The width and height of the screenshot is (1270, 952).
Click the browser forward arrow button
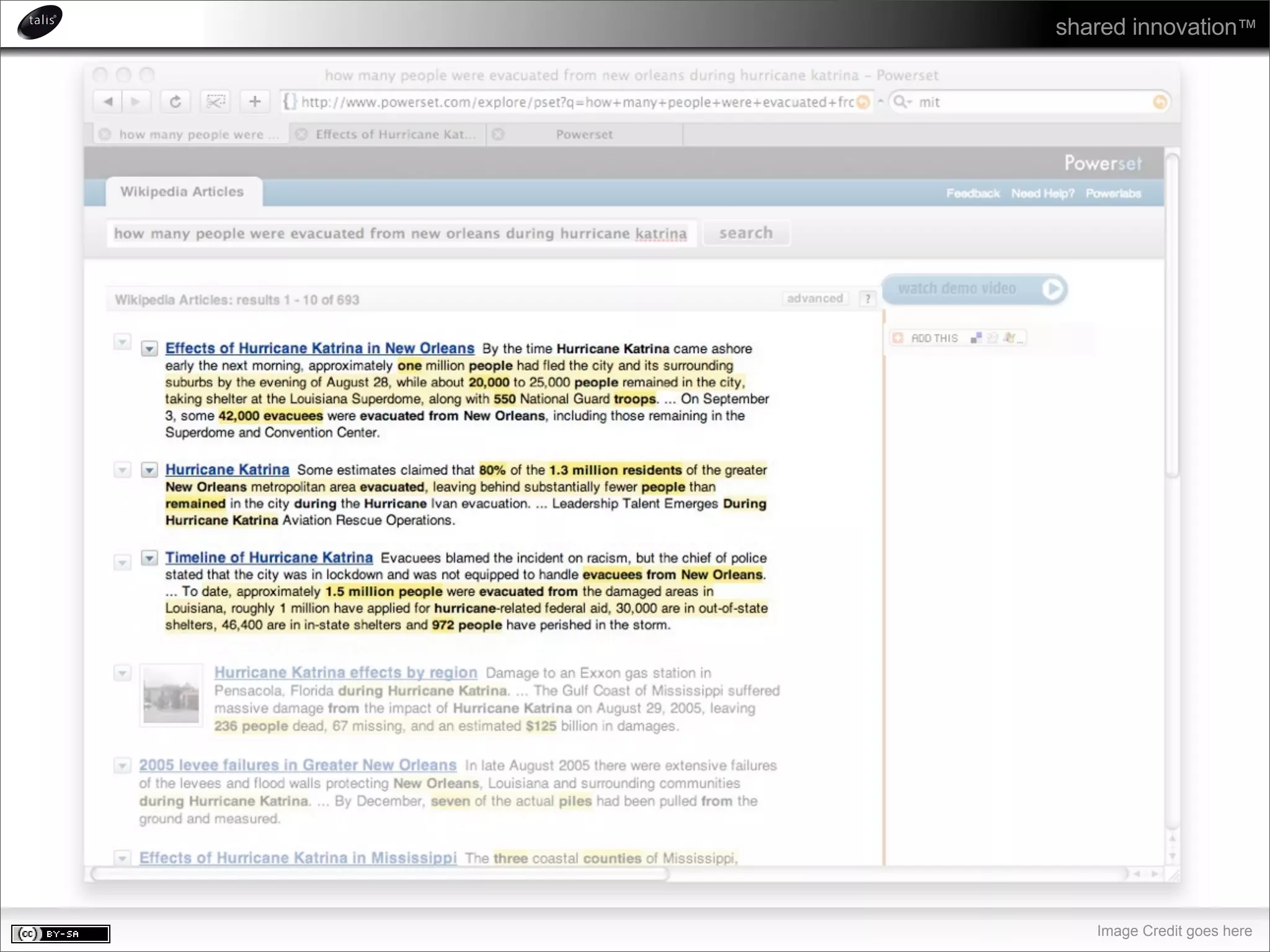click(136, 102)
